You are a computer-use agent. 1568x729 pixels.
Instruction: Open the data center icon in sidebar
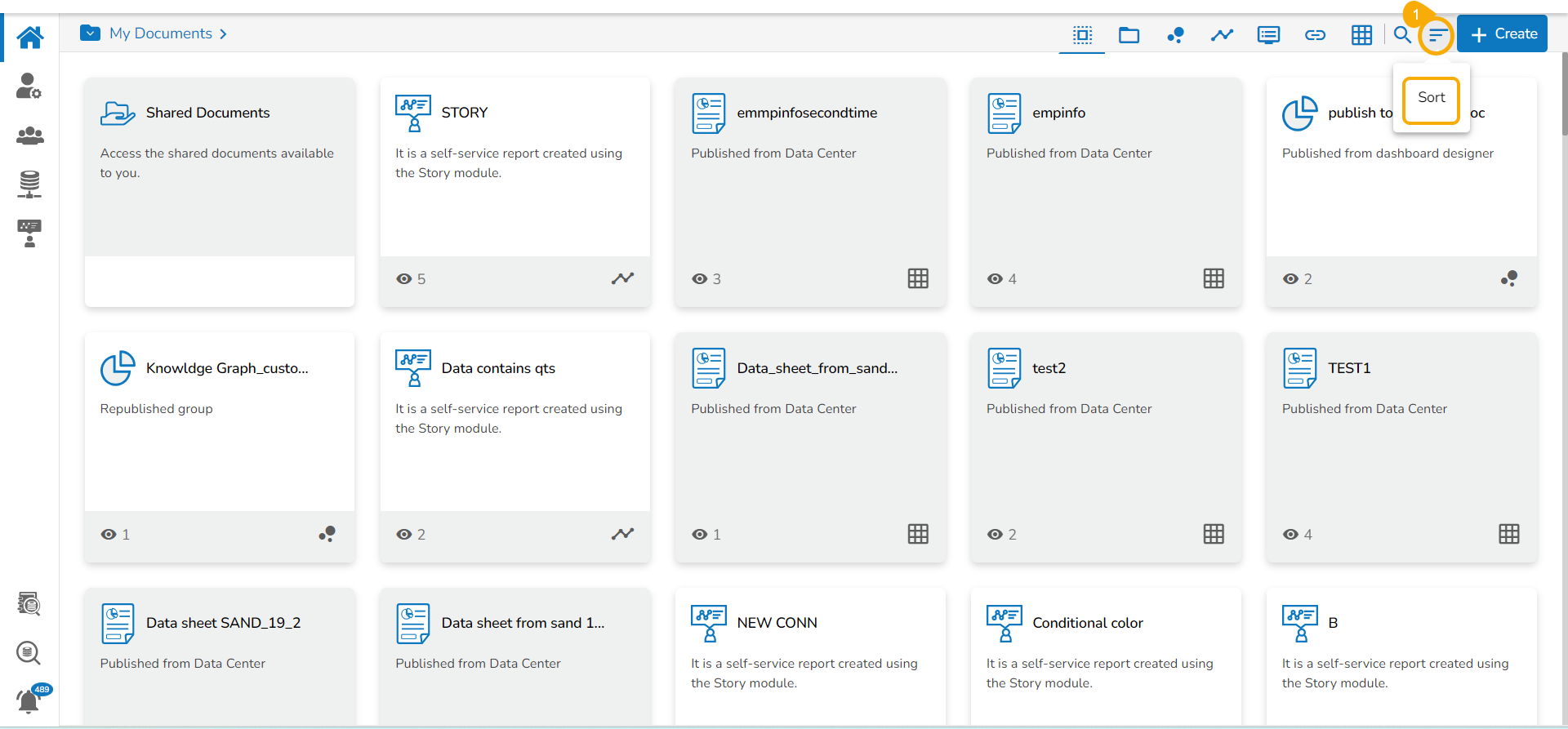(29, 184)
